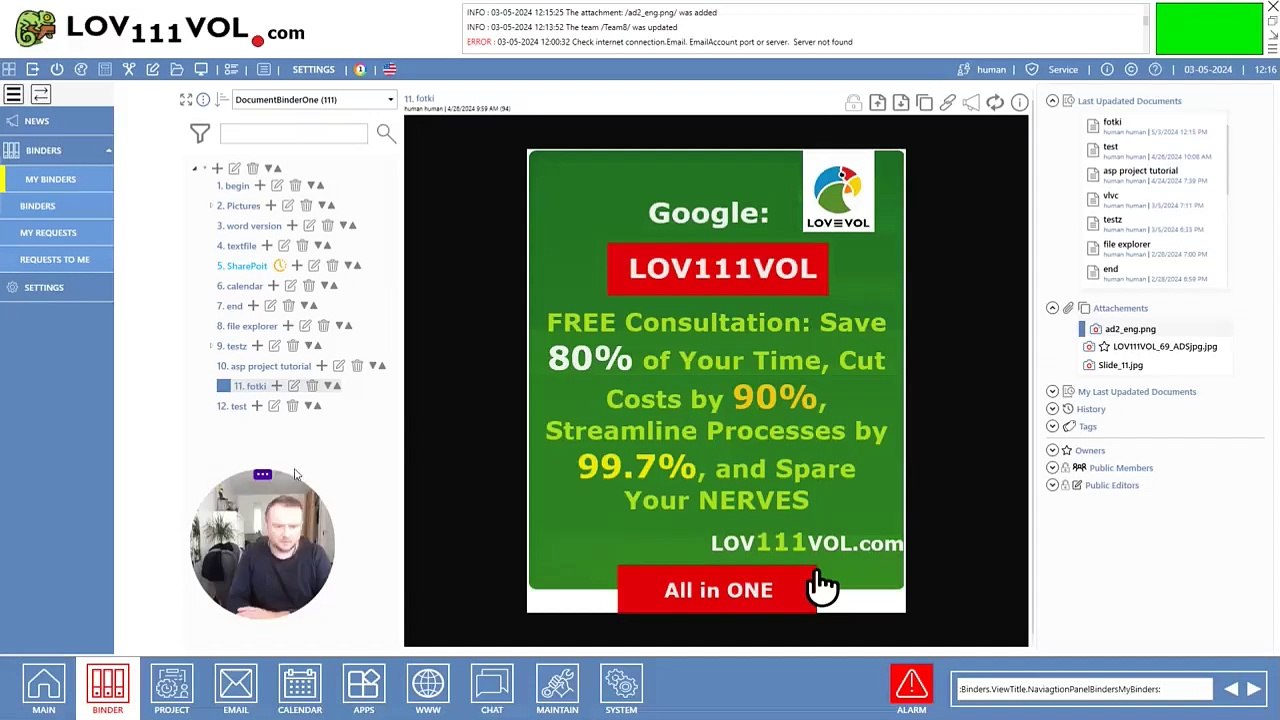Image resolution: width=1280 pixels, height=720 pixels.
Task: Open the color palette theme icon
Action: pos(81,69)
